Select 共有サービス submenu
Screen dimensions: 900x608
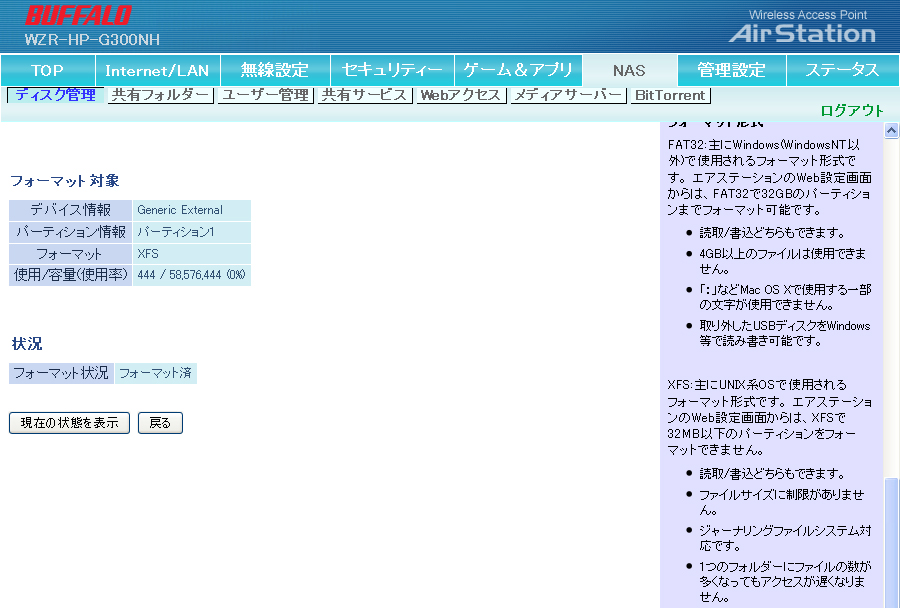364,95
